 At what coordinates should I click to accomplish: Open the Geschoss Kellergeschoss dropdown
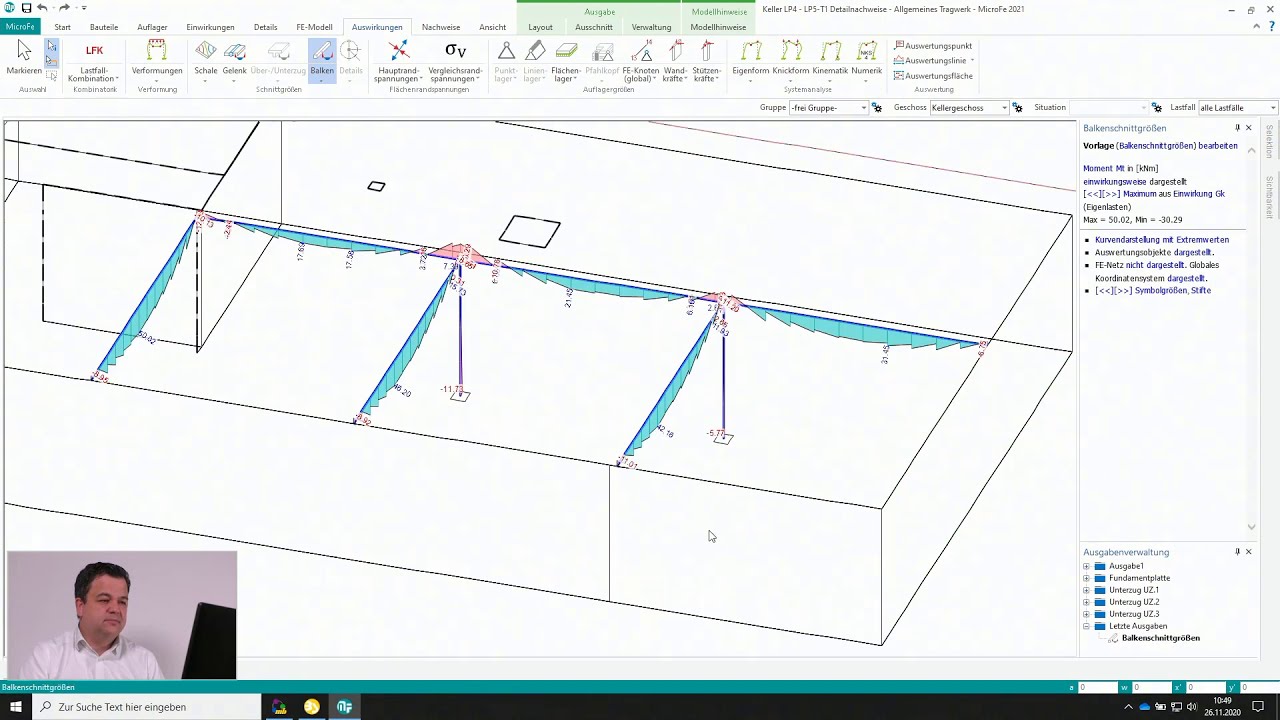pyautogui.click(x=969, y=108)
